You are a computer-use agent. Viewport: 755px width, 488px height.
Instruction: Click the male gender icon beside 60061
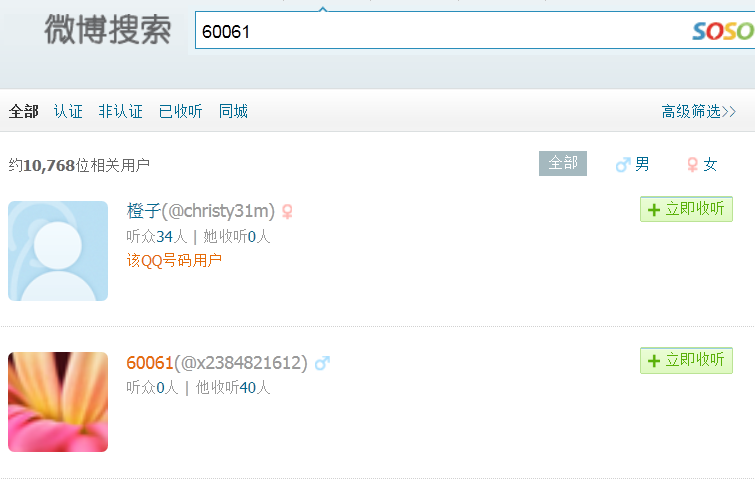click(322, 363)
